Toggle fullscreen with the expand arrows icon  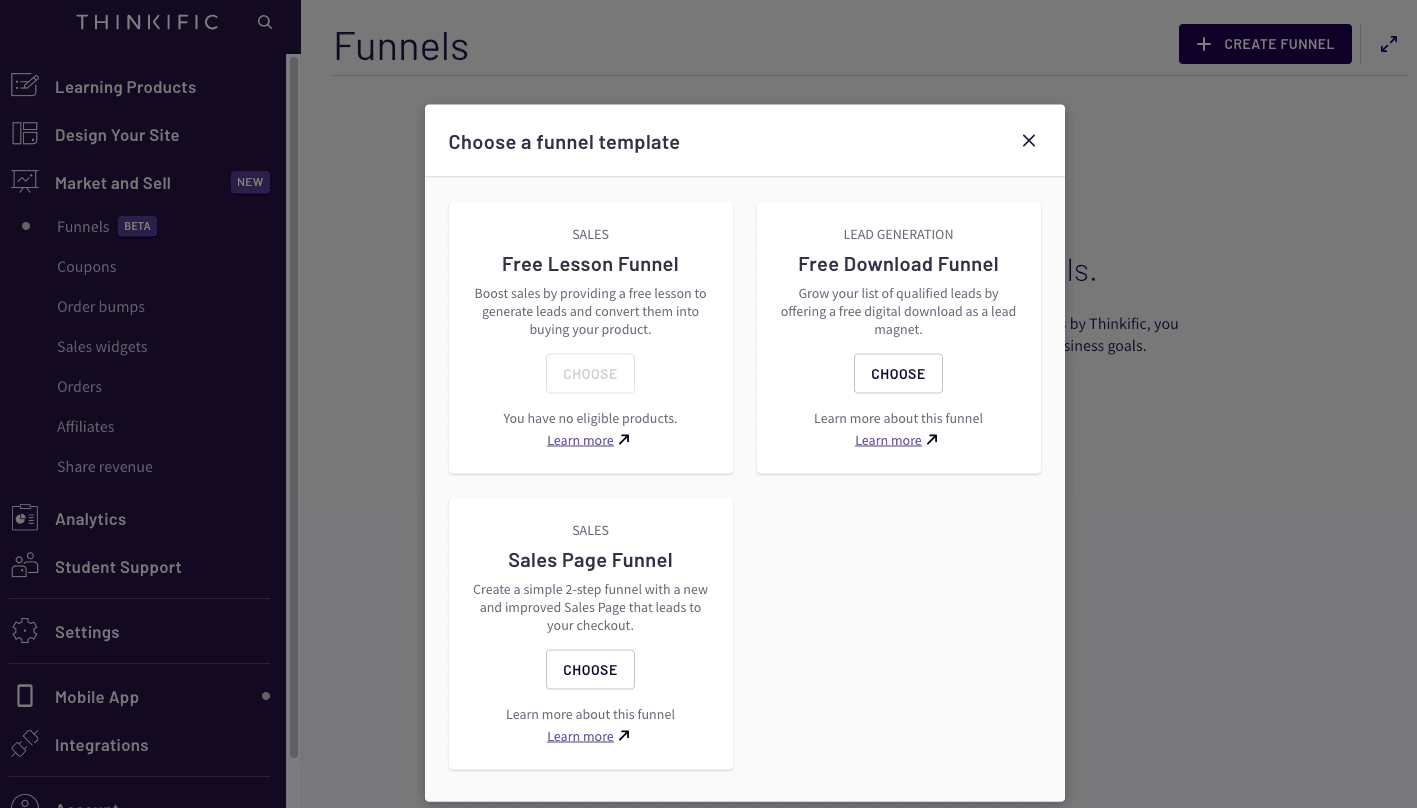pyautogui.click(x=1389, y=44)
